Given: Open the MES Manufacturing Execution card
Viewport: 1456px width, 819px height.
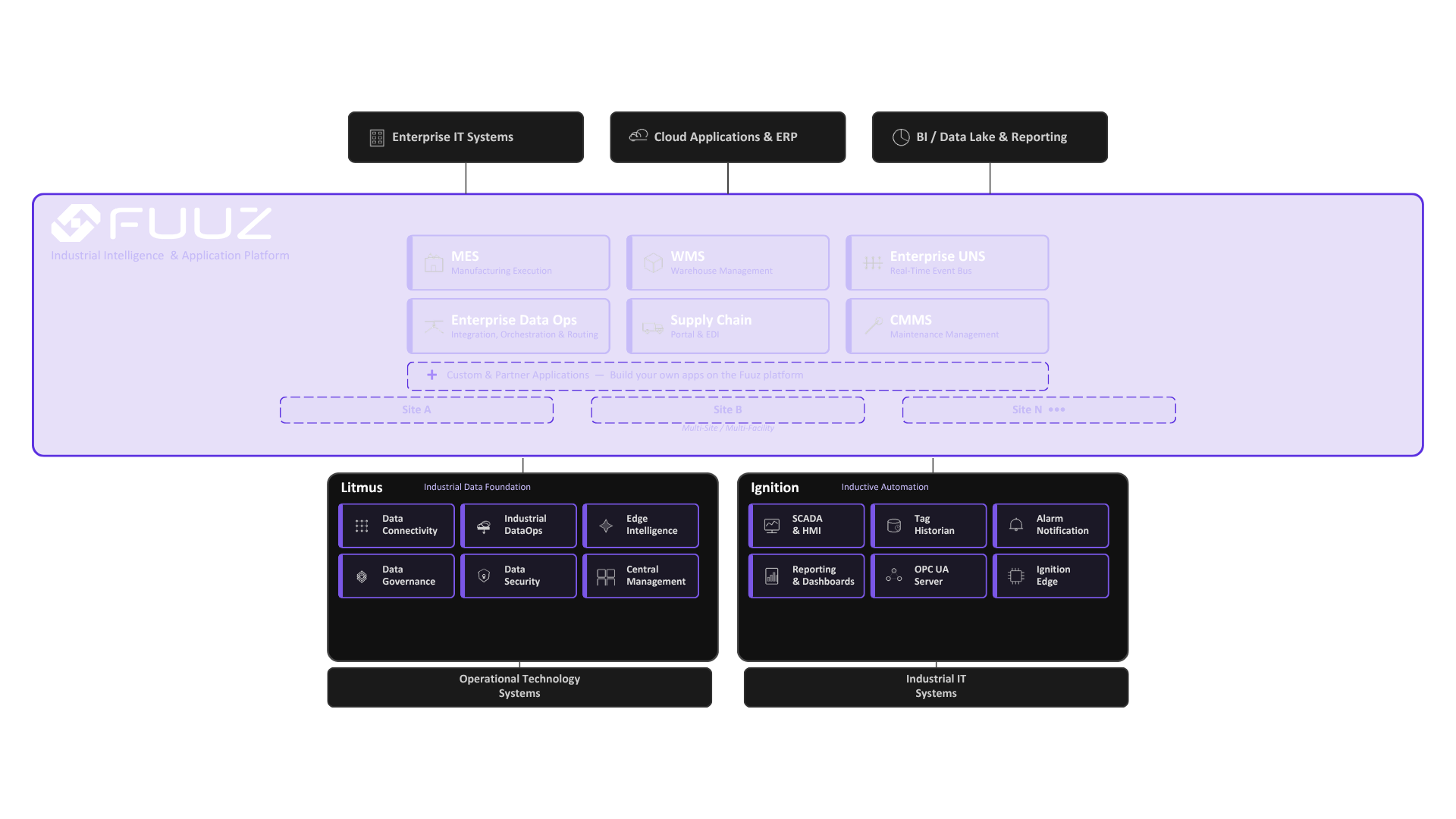Looking at the screenshot, I should point(508,262).
